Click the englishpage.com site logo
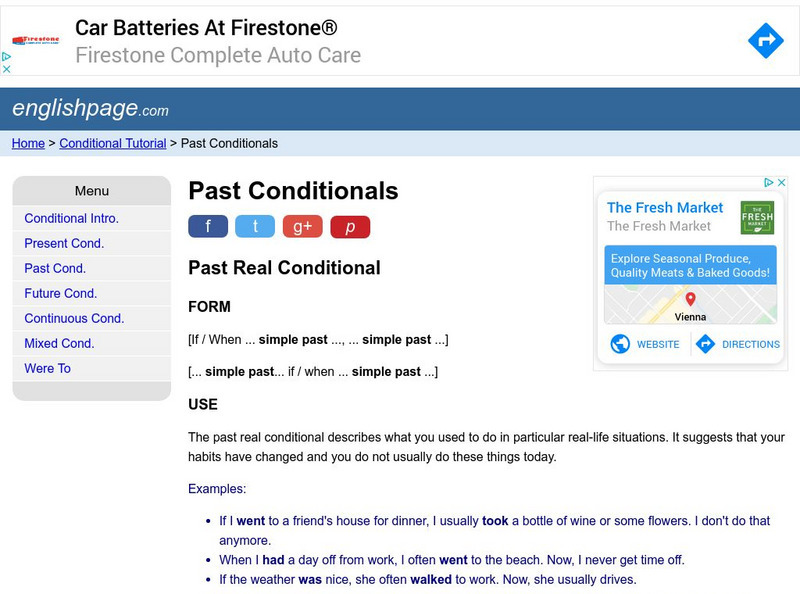800x594 pixels. pos(90,108)
